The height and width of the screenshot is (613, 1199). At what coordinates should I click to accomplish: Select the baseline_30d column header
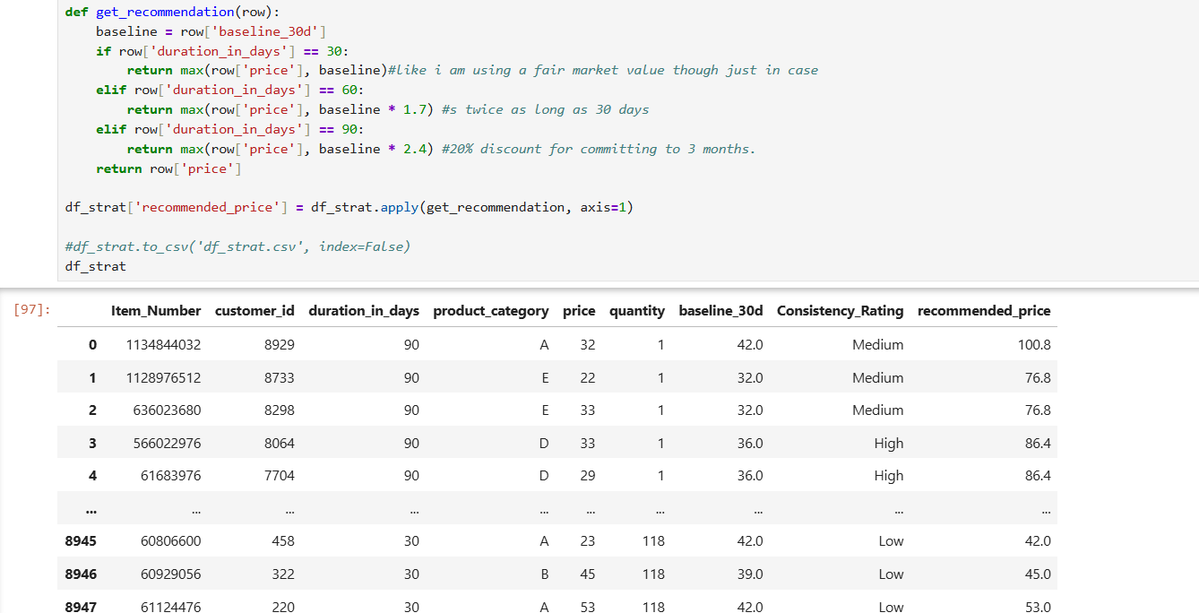tap(720, 311)
